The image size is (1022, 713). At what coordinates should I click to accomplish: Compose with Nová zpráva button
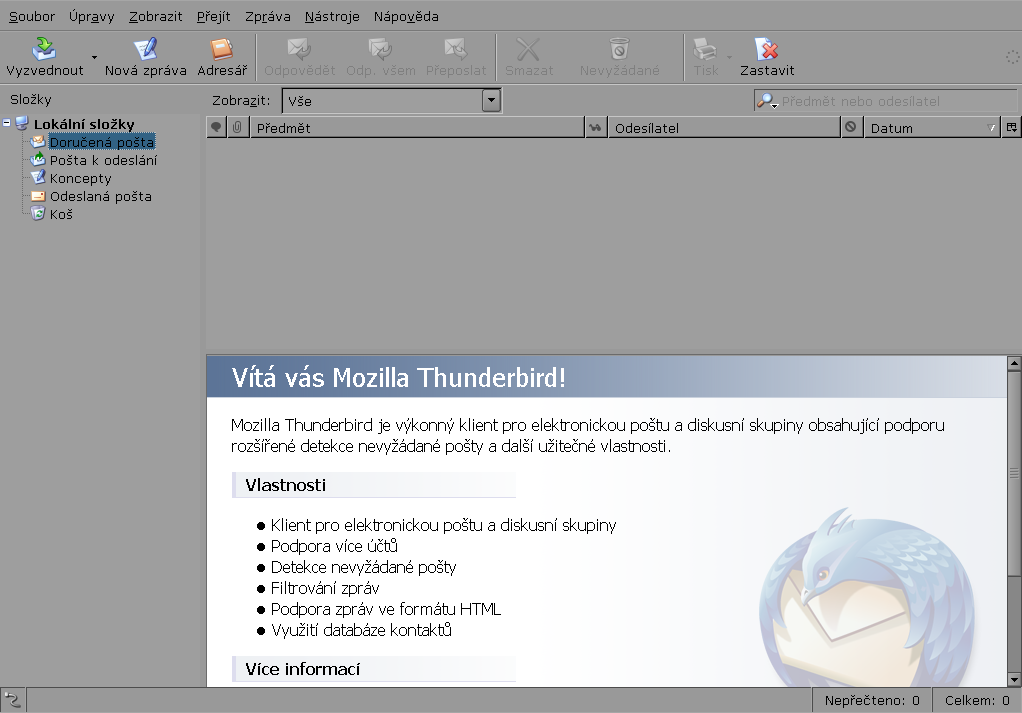point(145,57)
